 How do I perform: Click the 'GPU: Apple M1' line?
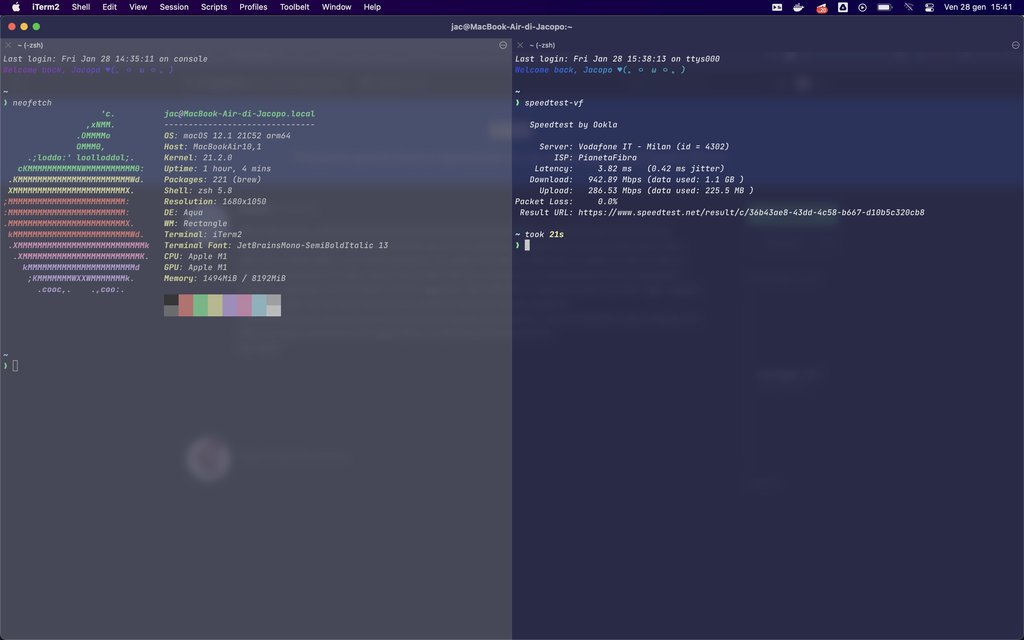point(195,267)
